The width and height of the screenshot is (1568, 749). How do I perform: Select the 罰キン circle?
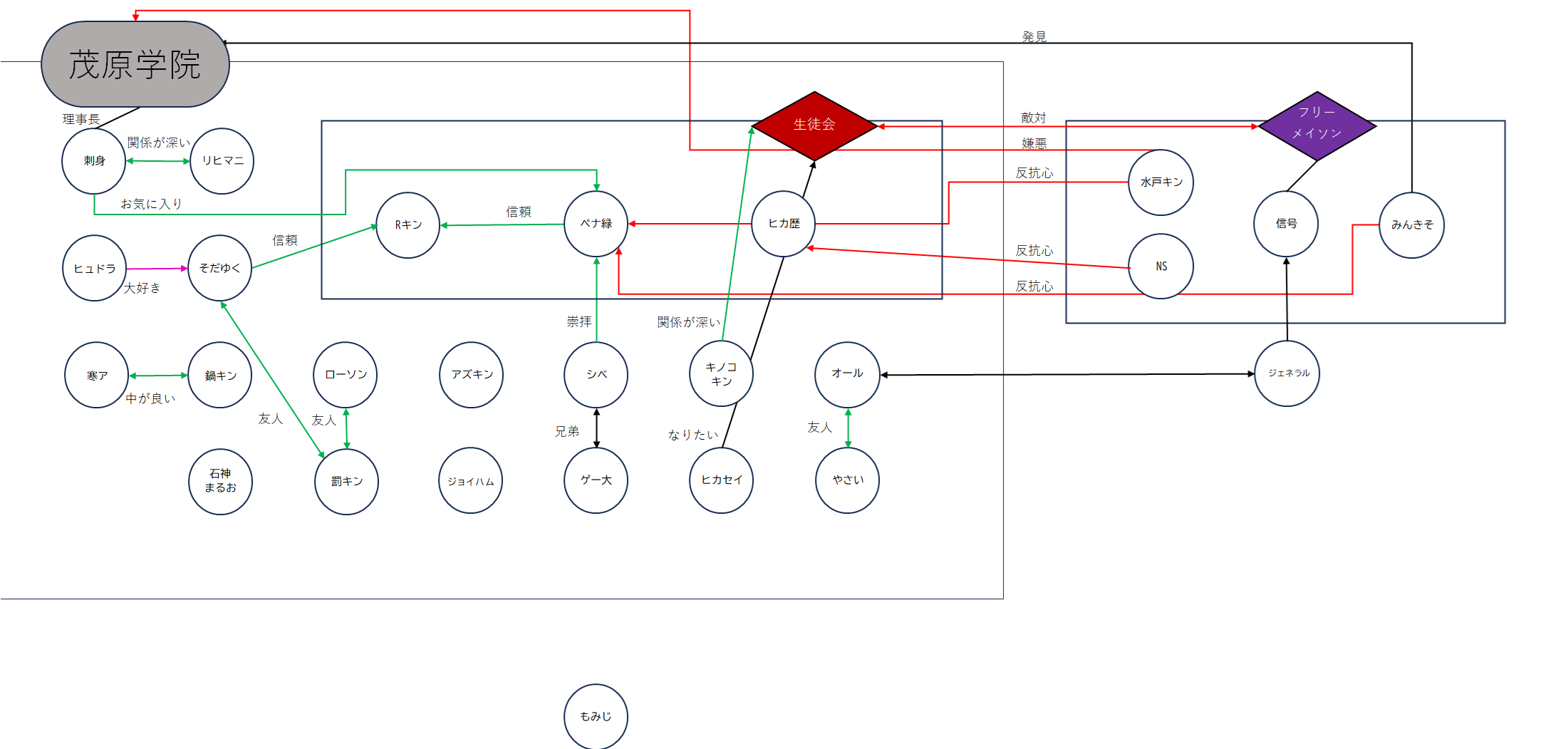347,482
